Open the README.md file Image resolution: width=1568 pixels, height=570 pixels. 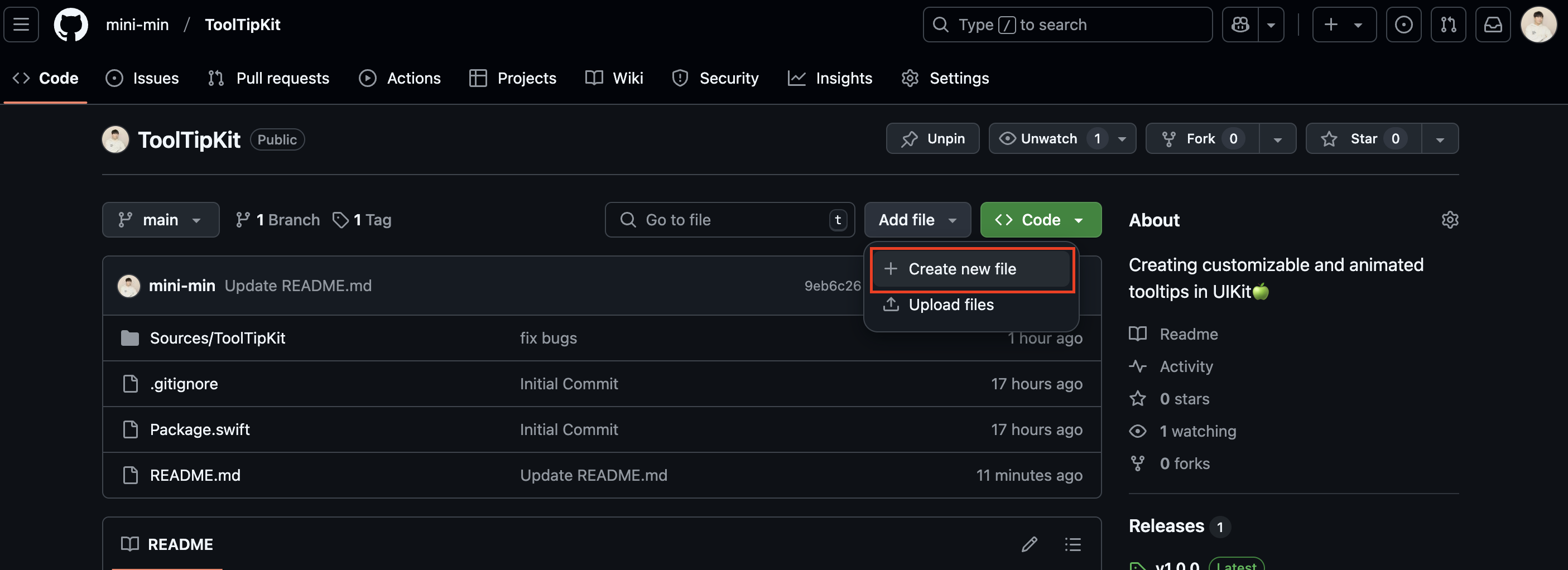pyautogui.click(x=195, y=475)
